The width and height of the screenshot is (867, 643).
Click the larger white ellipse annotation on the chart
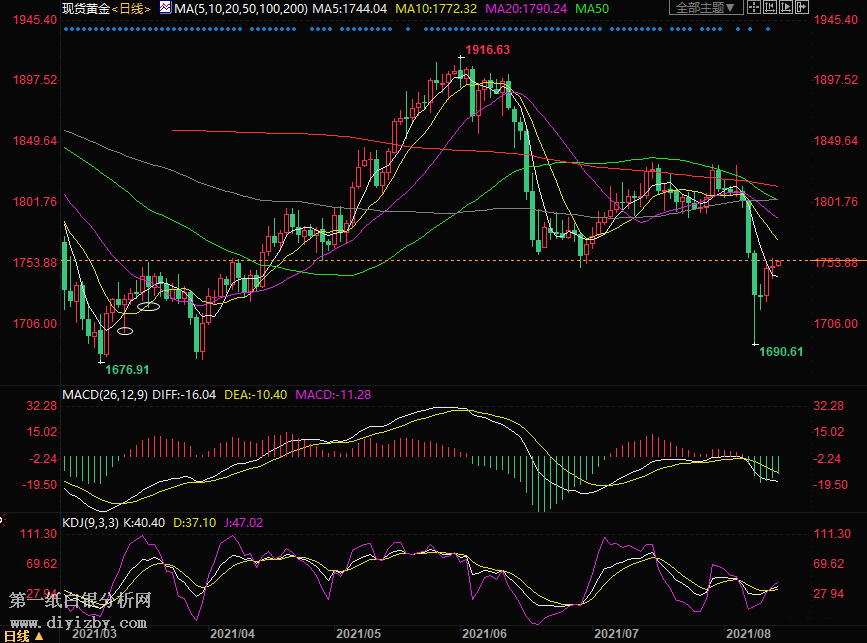coord(148,307)
